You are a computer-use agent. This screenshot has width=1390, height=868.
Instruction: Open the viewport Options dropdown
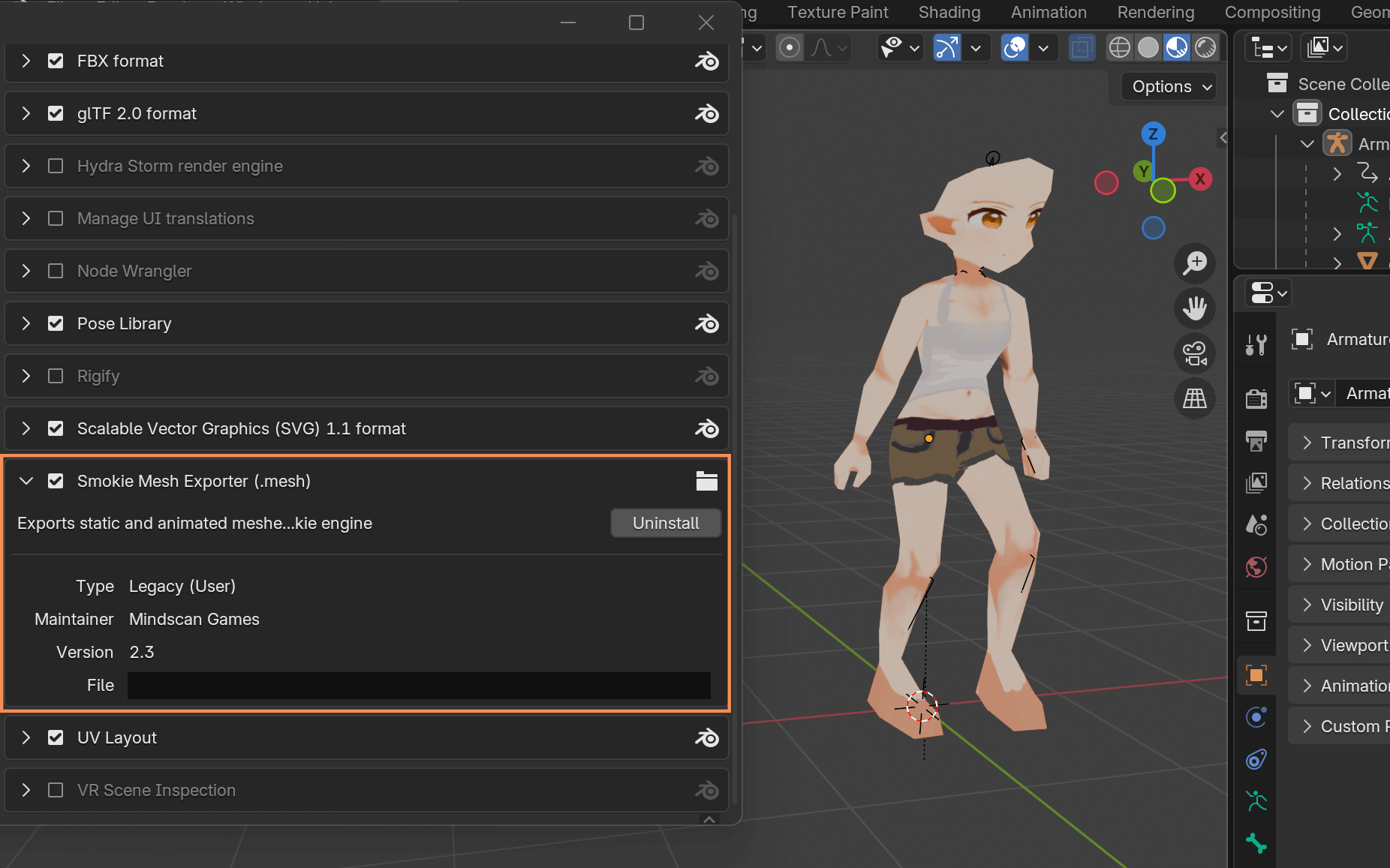(1166, 86)
